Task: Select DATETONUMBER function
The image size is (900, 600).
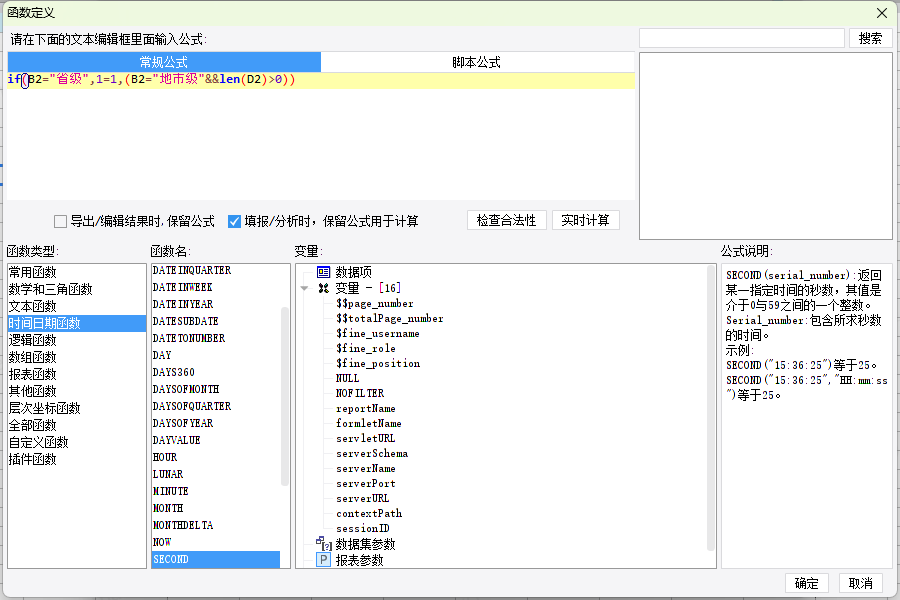Action: coord(216,338)
